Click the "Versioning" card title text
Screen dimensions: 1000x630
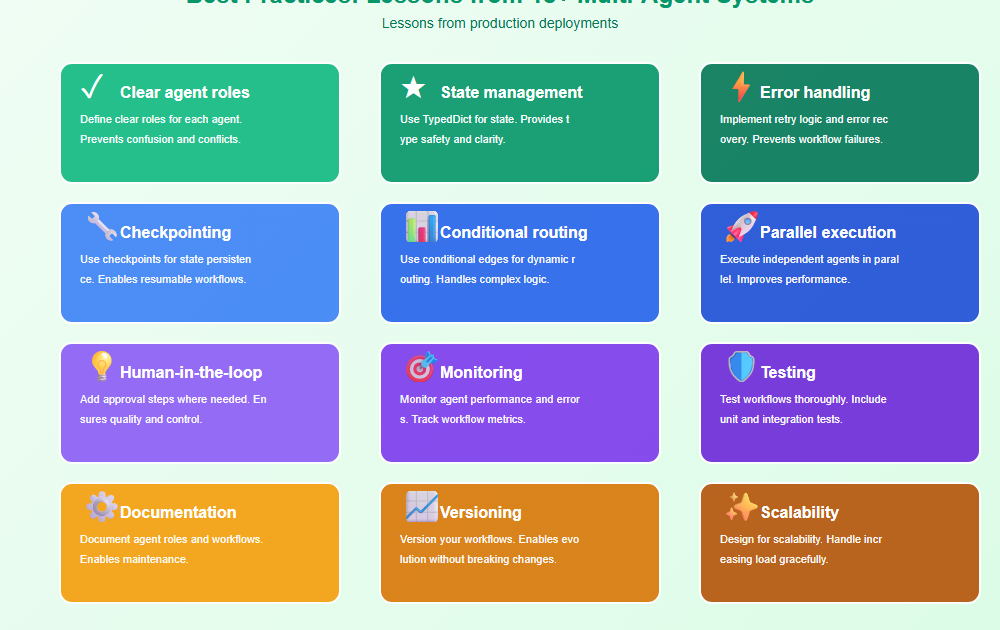[481, 512]
